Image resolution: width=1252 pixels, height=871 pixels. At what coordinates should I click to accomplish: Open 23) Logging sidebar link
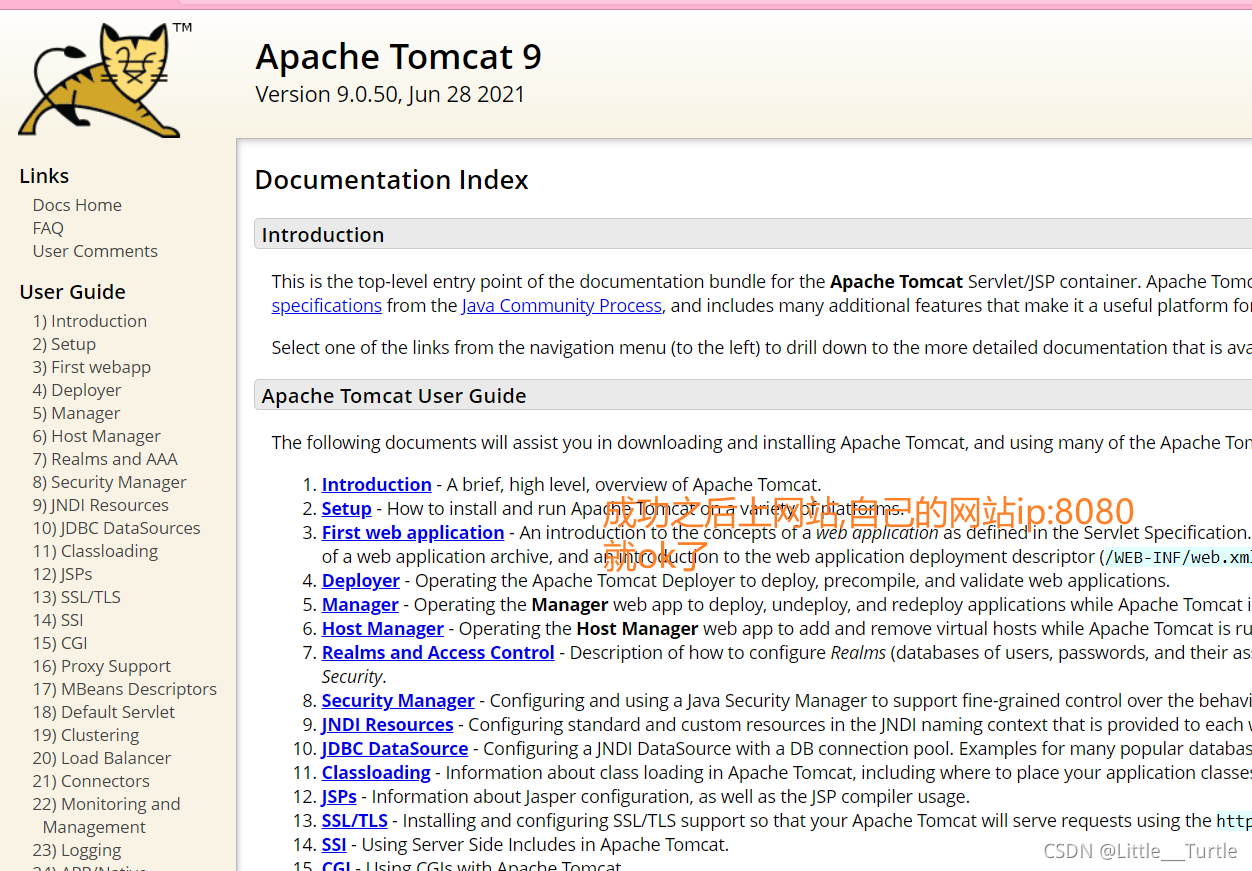tap(77, 850)
